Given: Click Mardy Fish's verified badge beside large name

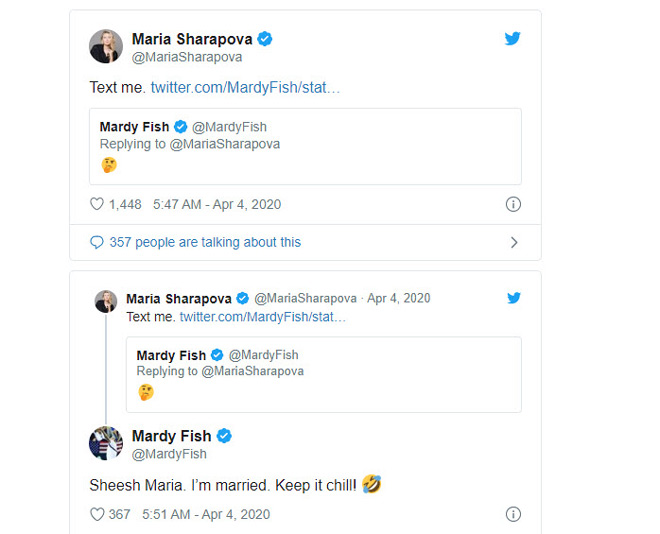Looking at the screenshot, I should coord(225,436).
